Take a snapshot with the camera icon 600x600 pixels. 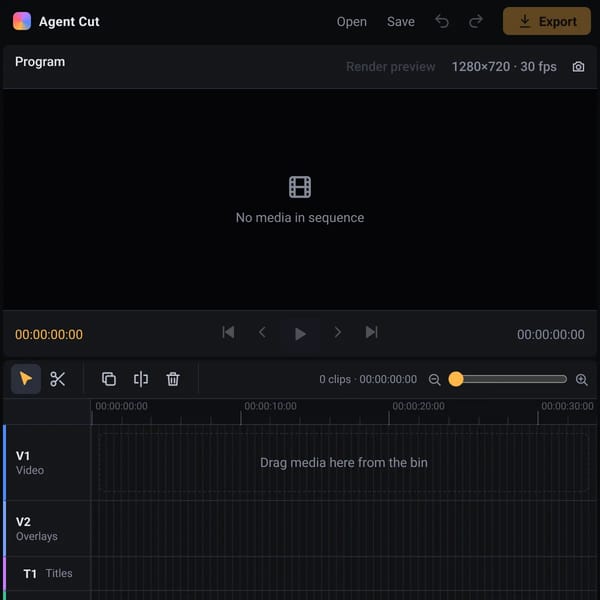tap(578, 67)
